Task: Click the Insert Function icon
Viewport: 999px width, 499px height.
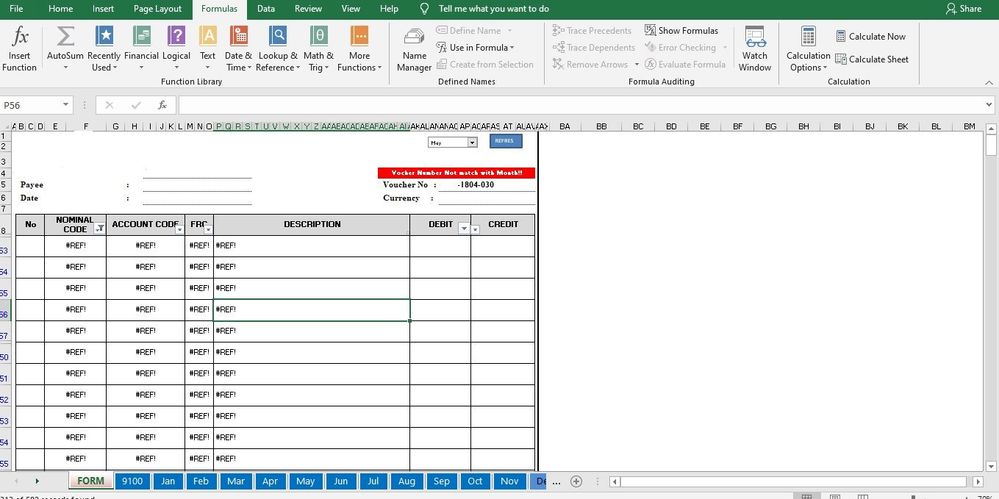Action: 20,37
